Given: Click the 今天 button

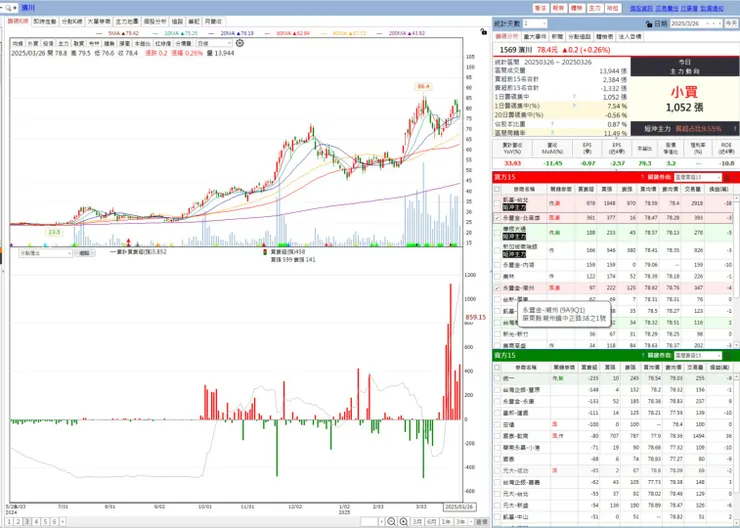Looking at the screenshot, I should tap(732, 24).
